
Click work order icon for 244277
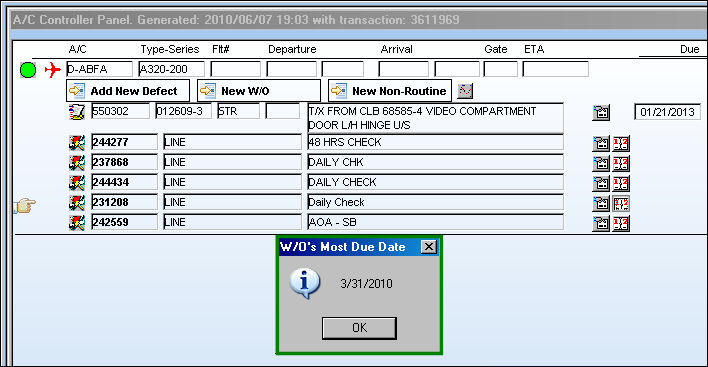[77, 143]
